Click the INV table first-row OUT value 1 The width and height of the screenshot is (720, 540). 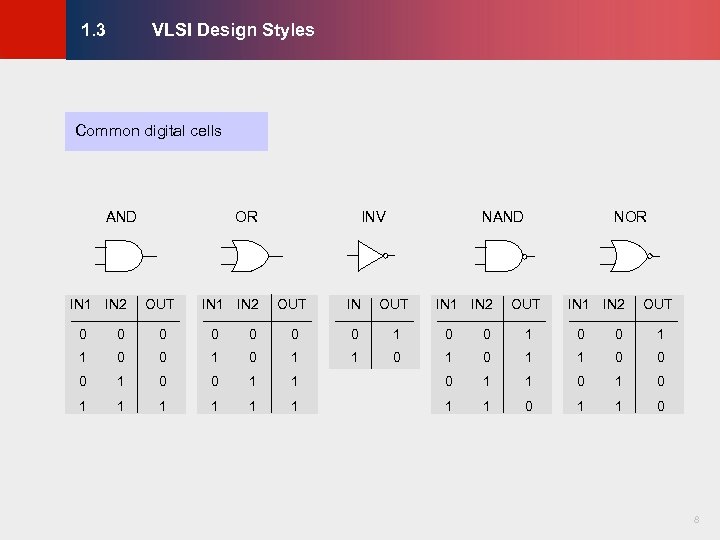[396, 334]
